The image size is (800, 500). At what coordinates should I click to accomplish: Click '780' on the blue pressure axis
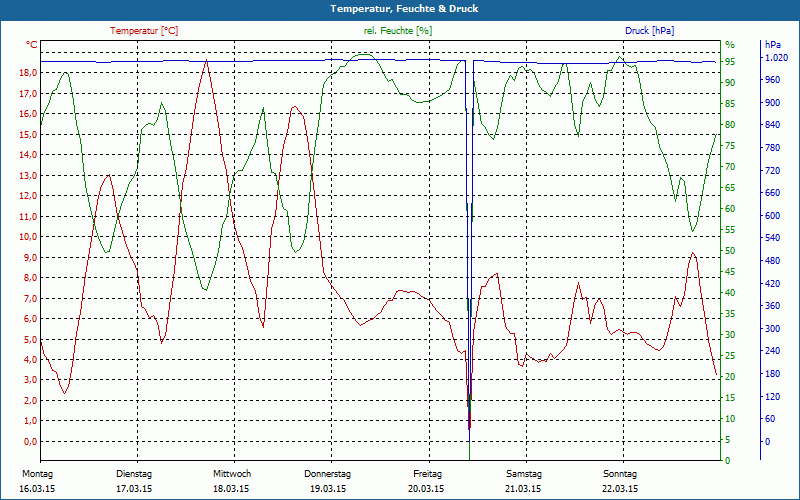point(772,148)
